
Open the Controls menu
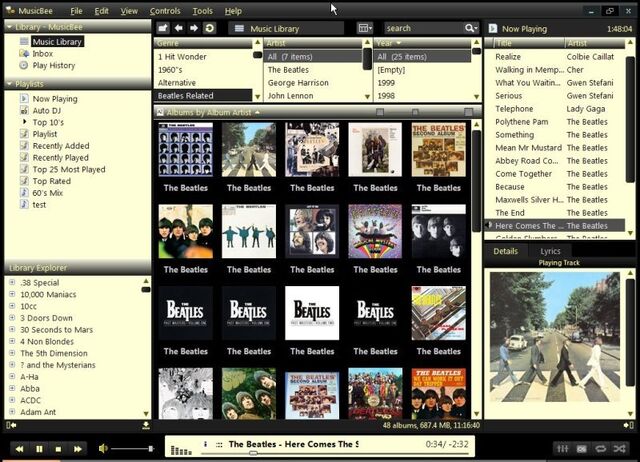point(165,11)
